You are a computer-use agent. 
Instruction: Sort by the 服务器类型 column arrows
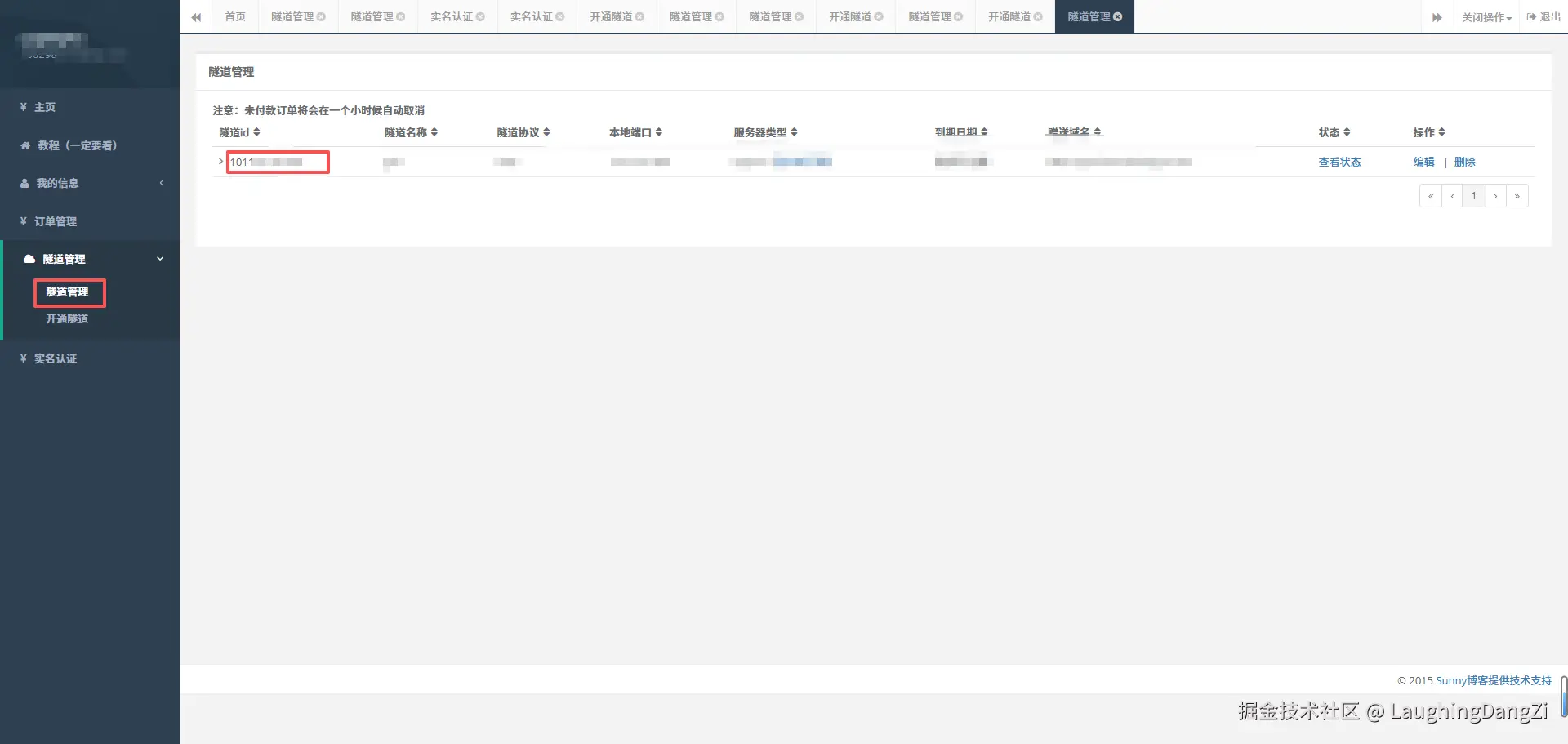tap(794, 132)
